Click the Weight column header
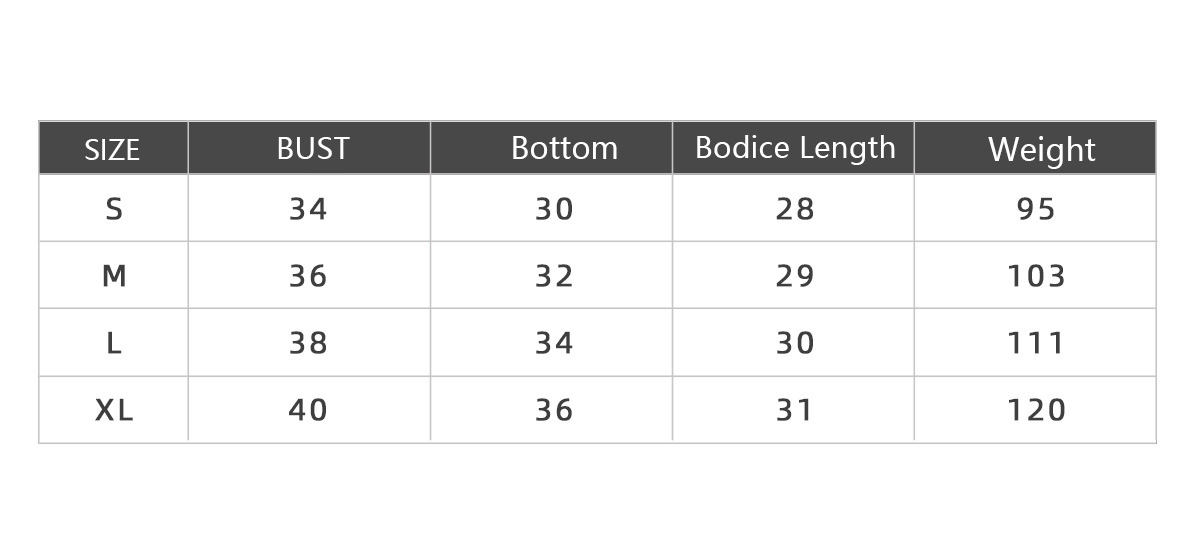Viewport: 1200px width, 549px height. pyautogui.click(x=1042, y=150)
